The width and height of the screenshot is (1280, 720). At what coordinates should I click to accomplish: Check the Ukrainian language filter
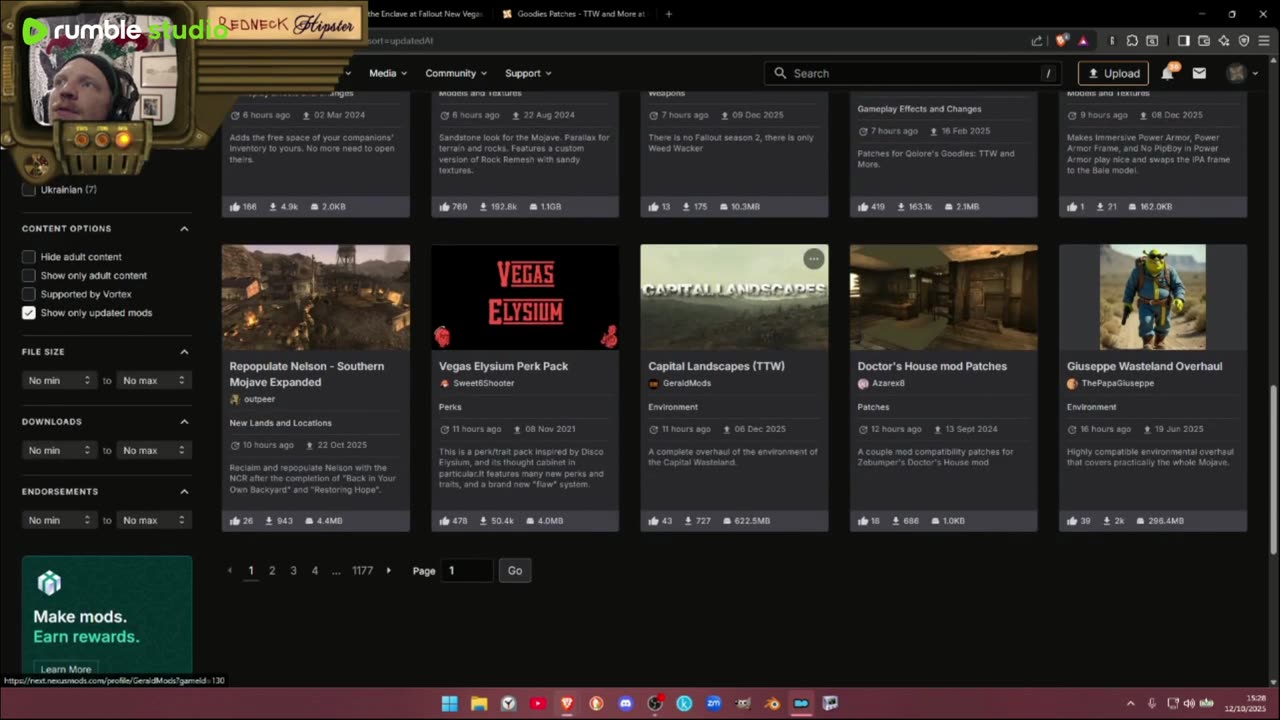click(29, 189)
